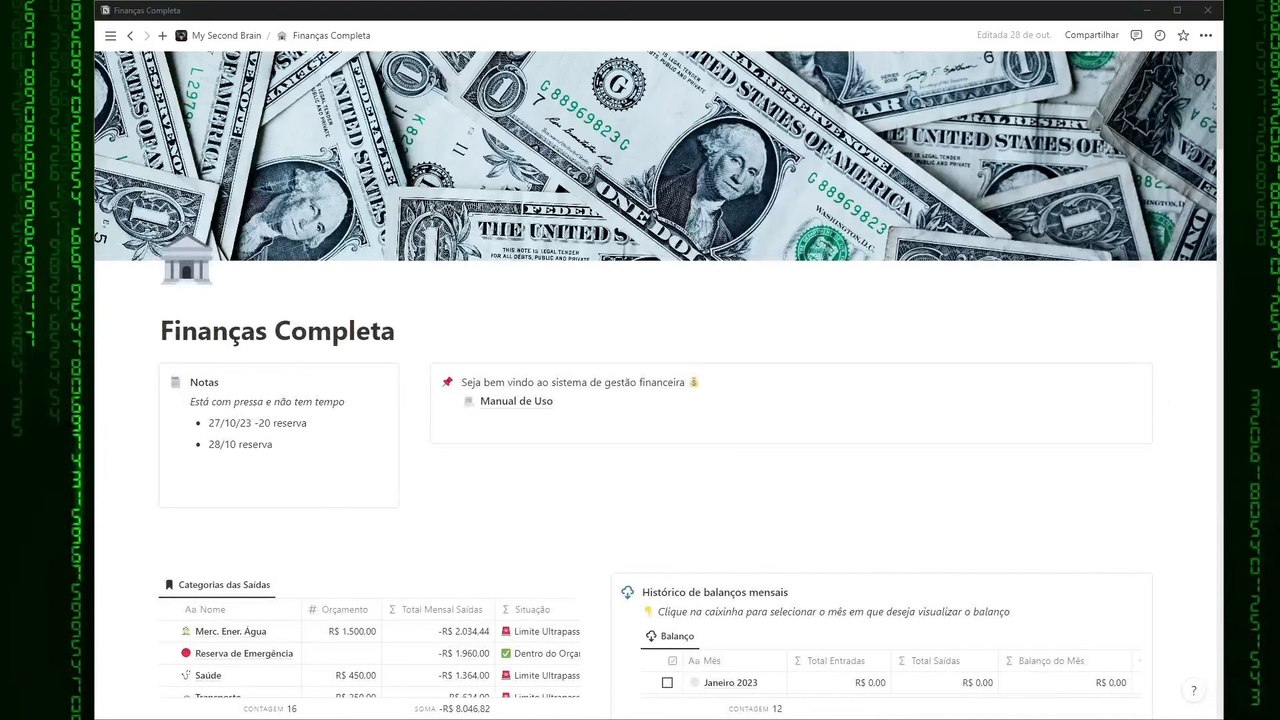The image size is (1280, 720).
Task: Open the sidebar hamburger menu
Action: (110, 35)
